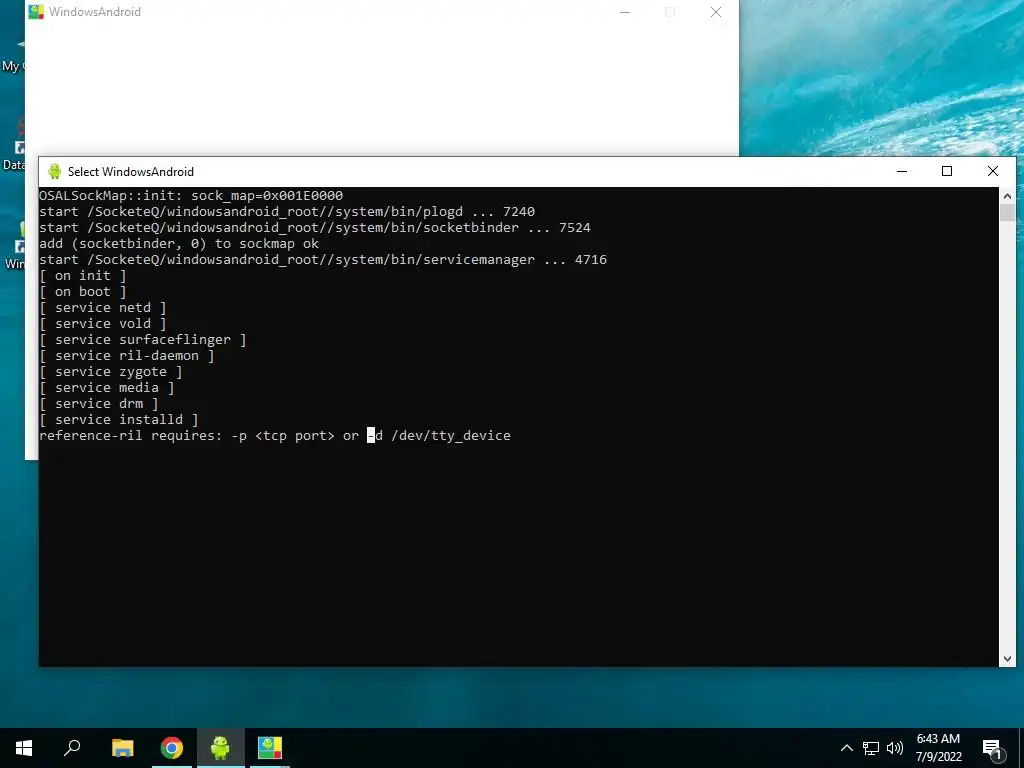The height and width of the screenshot is (768, 1024).
Task: Launch Google Chrome from the taskbar
Action: tap(172, 748)
